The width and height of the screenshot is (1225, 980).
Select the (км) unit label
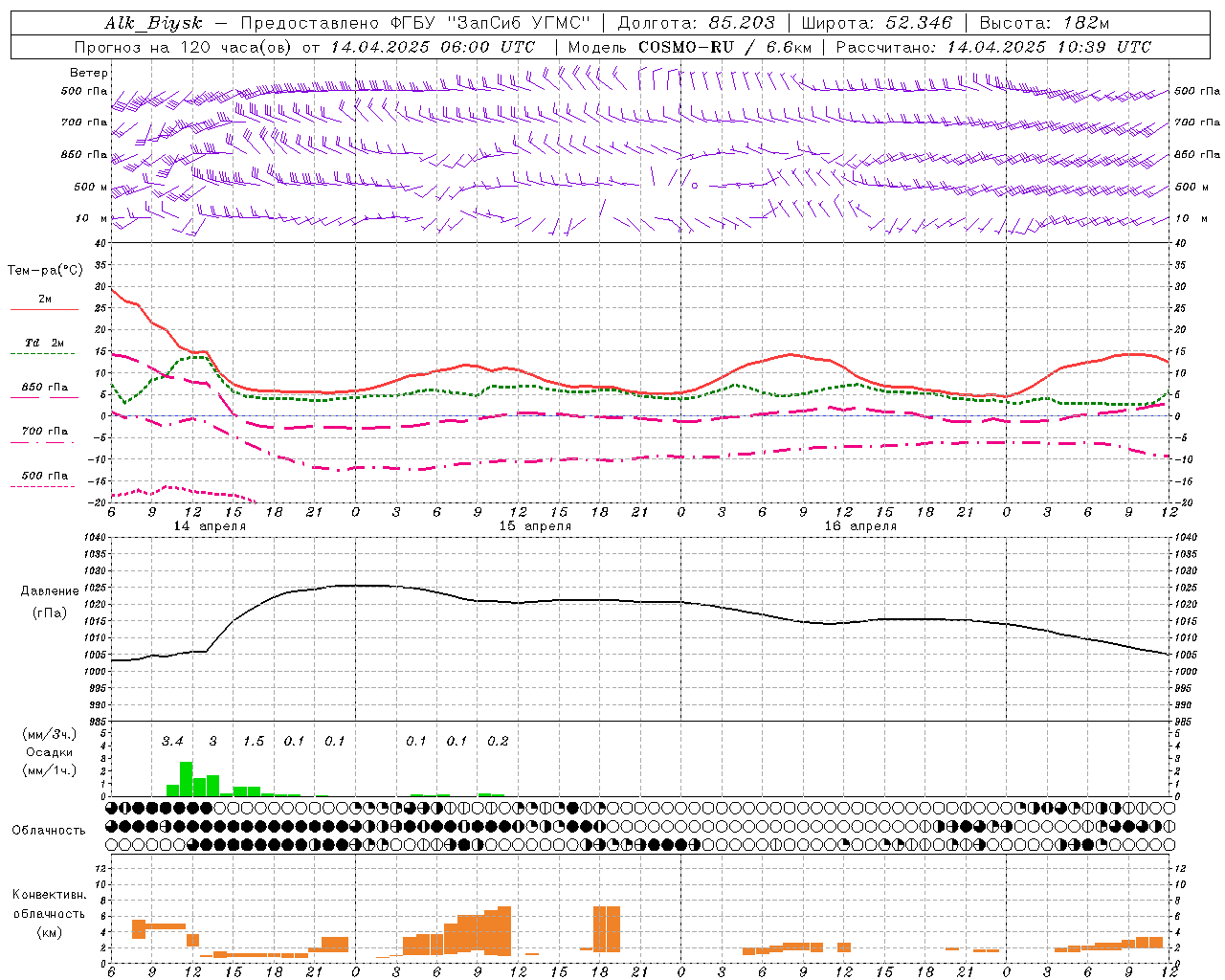coord(50,932)
